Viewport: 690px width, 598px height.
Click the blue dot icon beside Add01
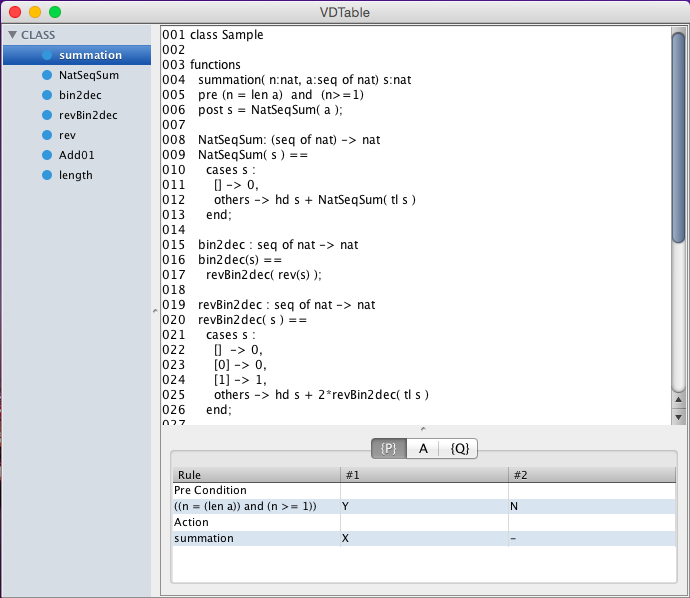47,155
